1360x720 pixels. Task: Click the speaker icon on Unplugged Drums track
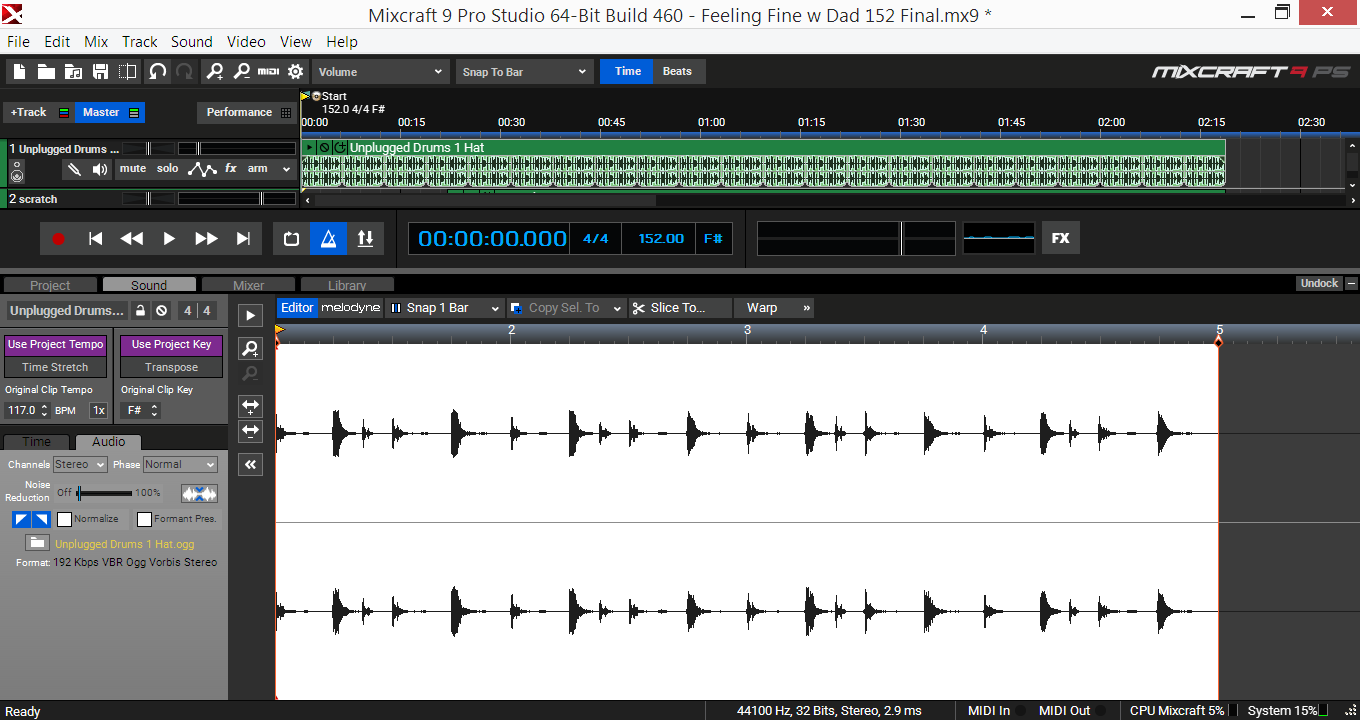click(100, 169)
